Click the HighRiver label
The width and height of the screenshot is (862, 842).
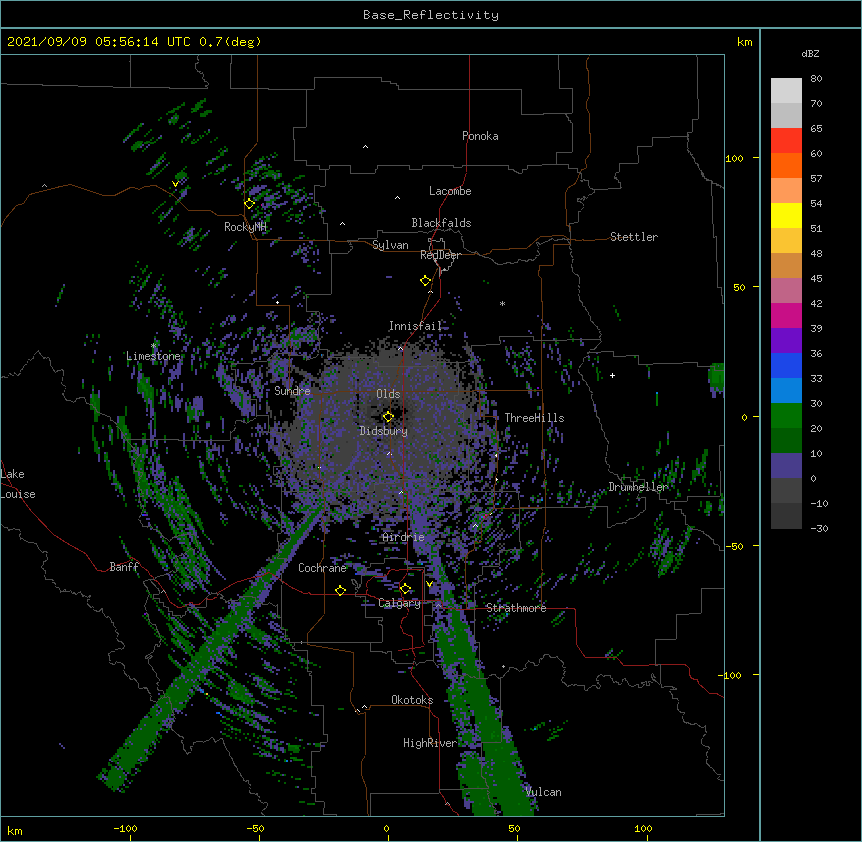point(430,743)
